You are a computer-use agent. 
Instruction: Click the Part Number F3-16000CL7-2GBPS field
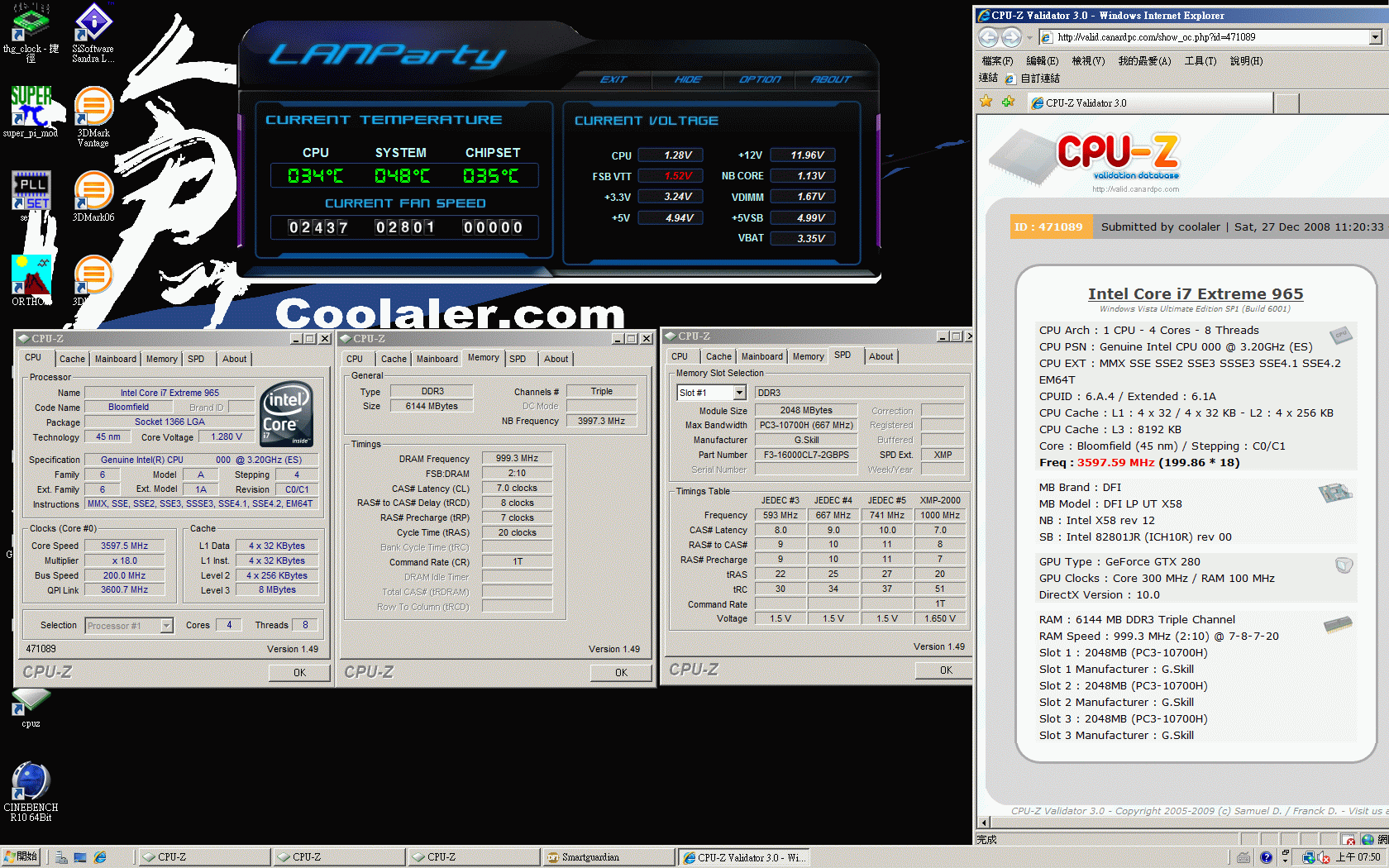point(806,455)
